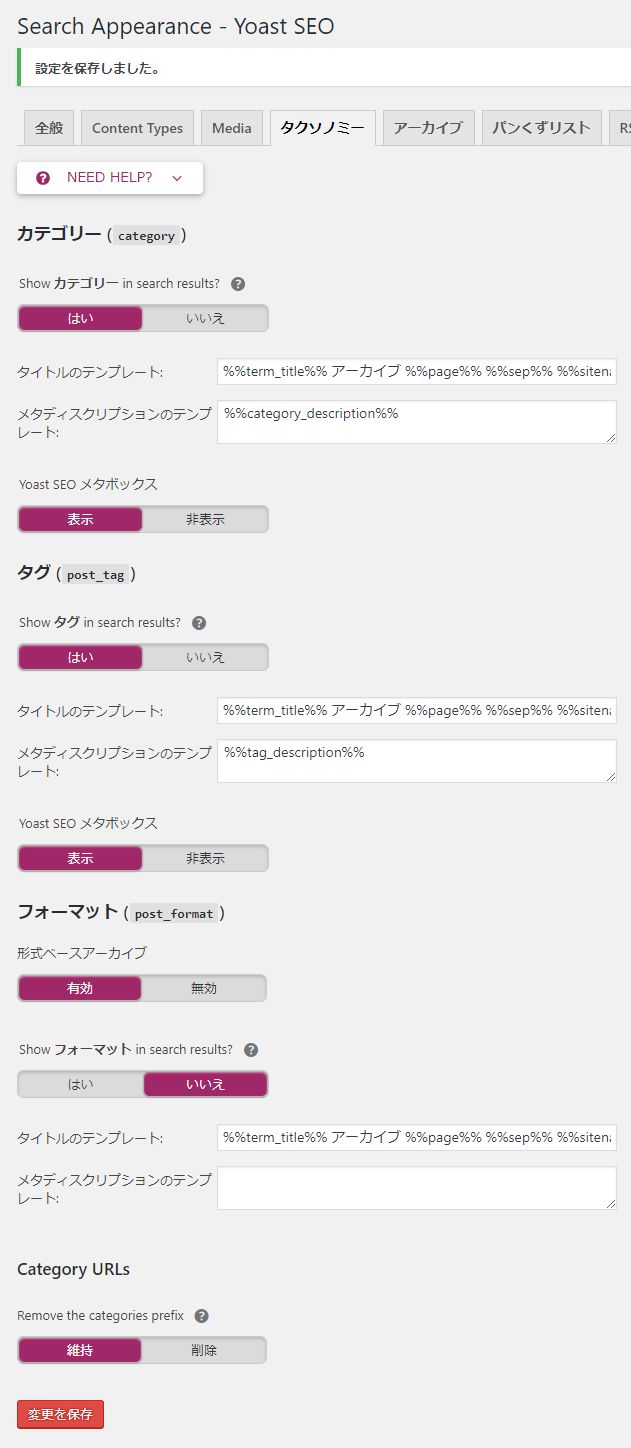Click フォーマット meta description template textarea
The height and width of the screenshot is (1448, 631).
click(417, 1188)
